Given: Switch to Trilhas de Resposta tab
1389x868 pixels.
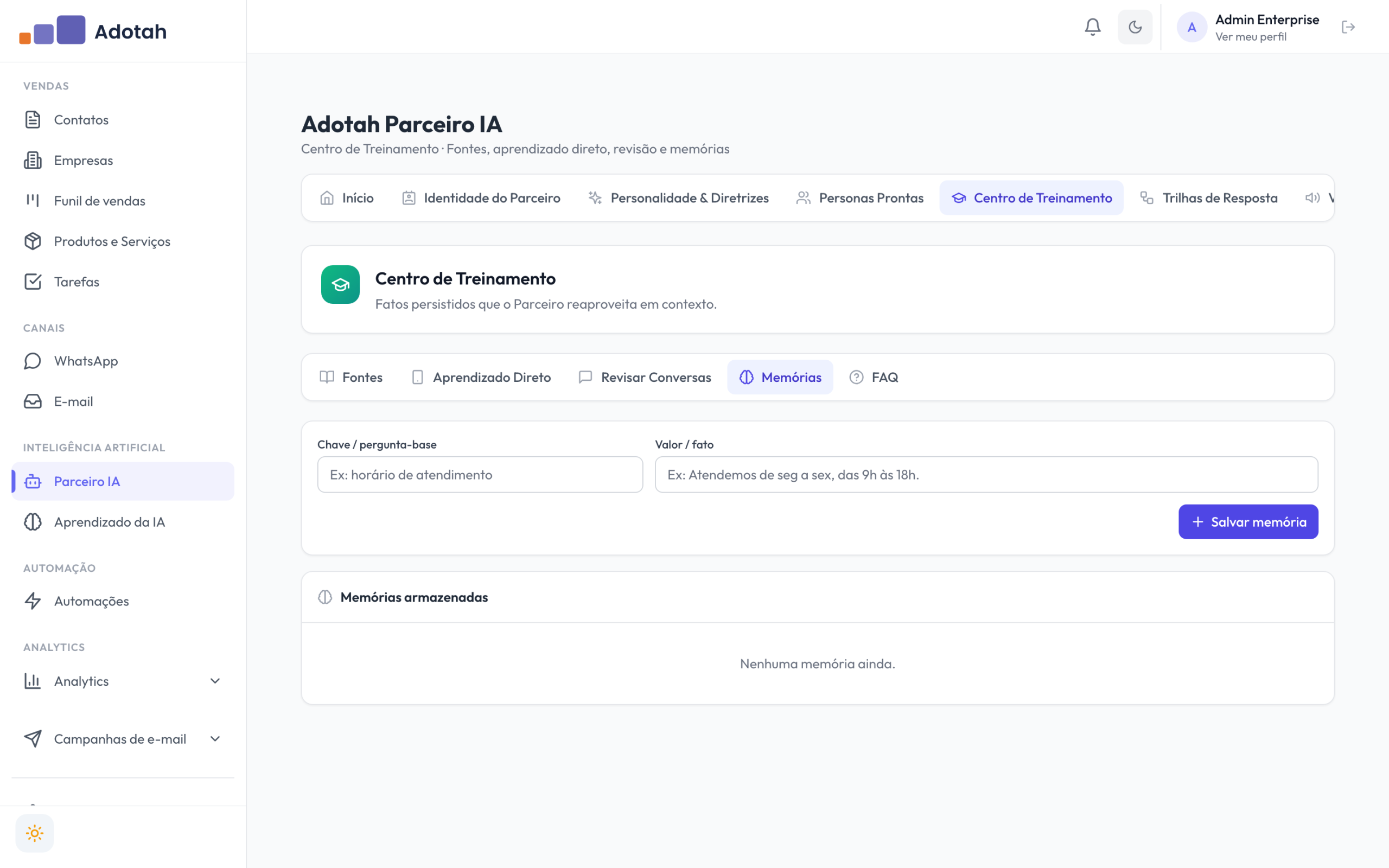Looking at the screenshot, I should click(x=1209, y=197).
